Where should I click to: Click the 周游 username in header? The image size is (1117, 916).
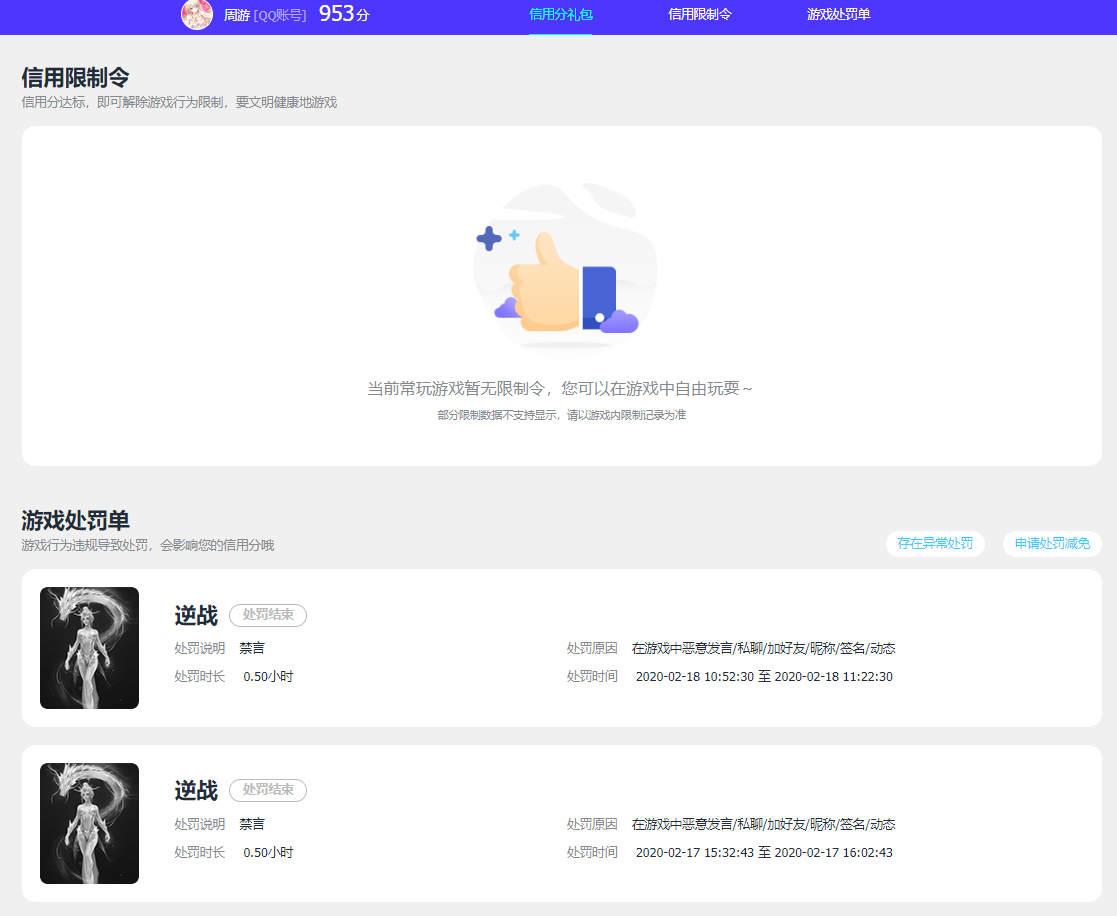point(237,15)
